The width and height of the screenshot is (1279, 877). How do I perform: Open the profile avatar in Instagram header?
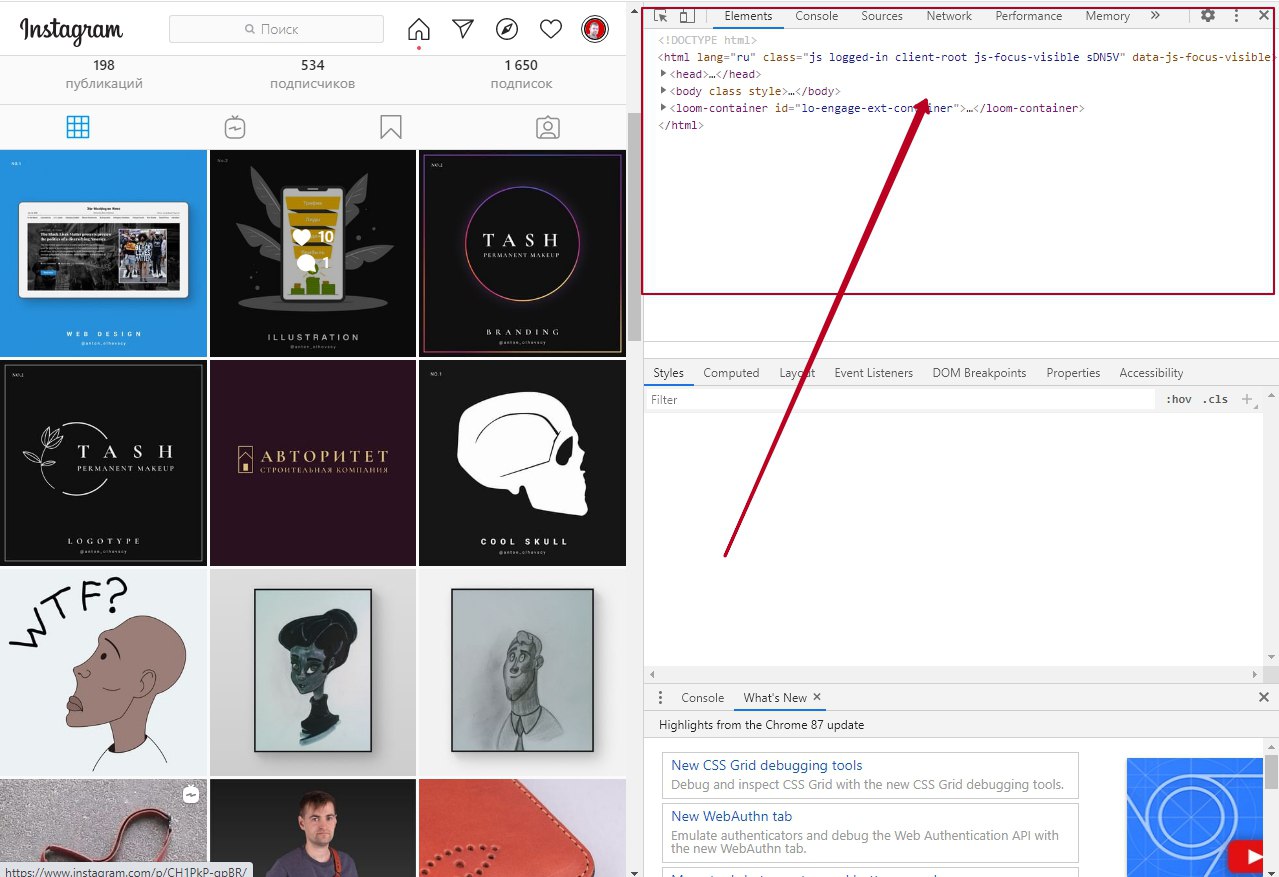[x=594, y=29]
